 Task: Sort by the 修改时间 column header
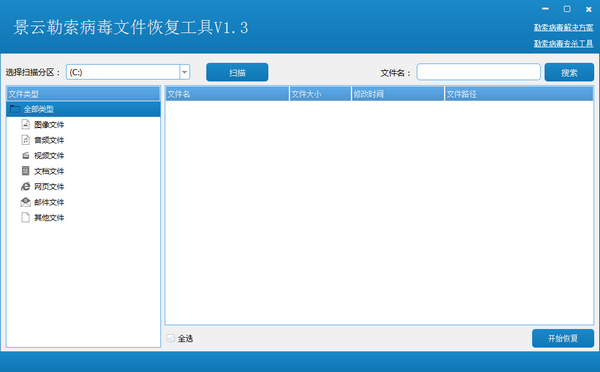[398, 94]
